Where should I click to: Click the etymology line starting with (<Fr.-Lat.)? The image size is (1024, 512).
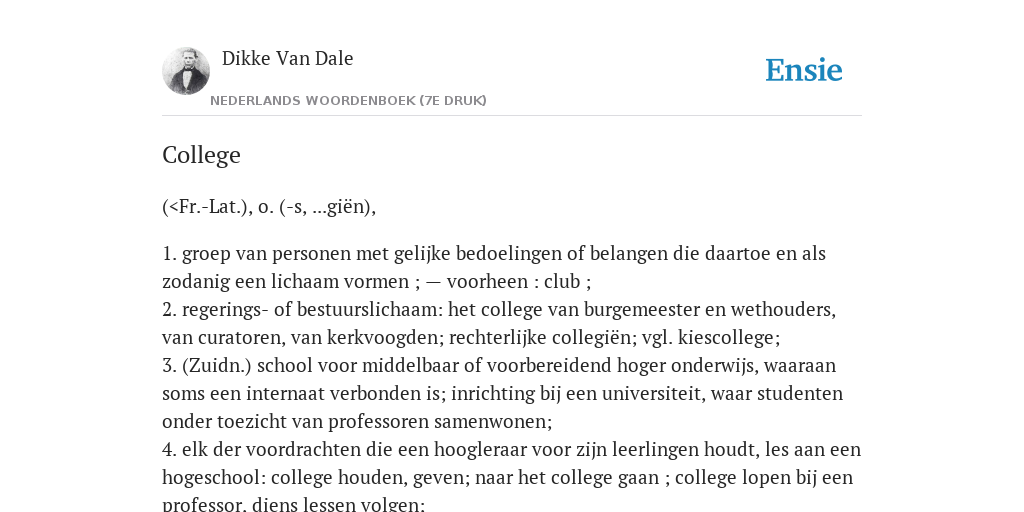(269, 207)
